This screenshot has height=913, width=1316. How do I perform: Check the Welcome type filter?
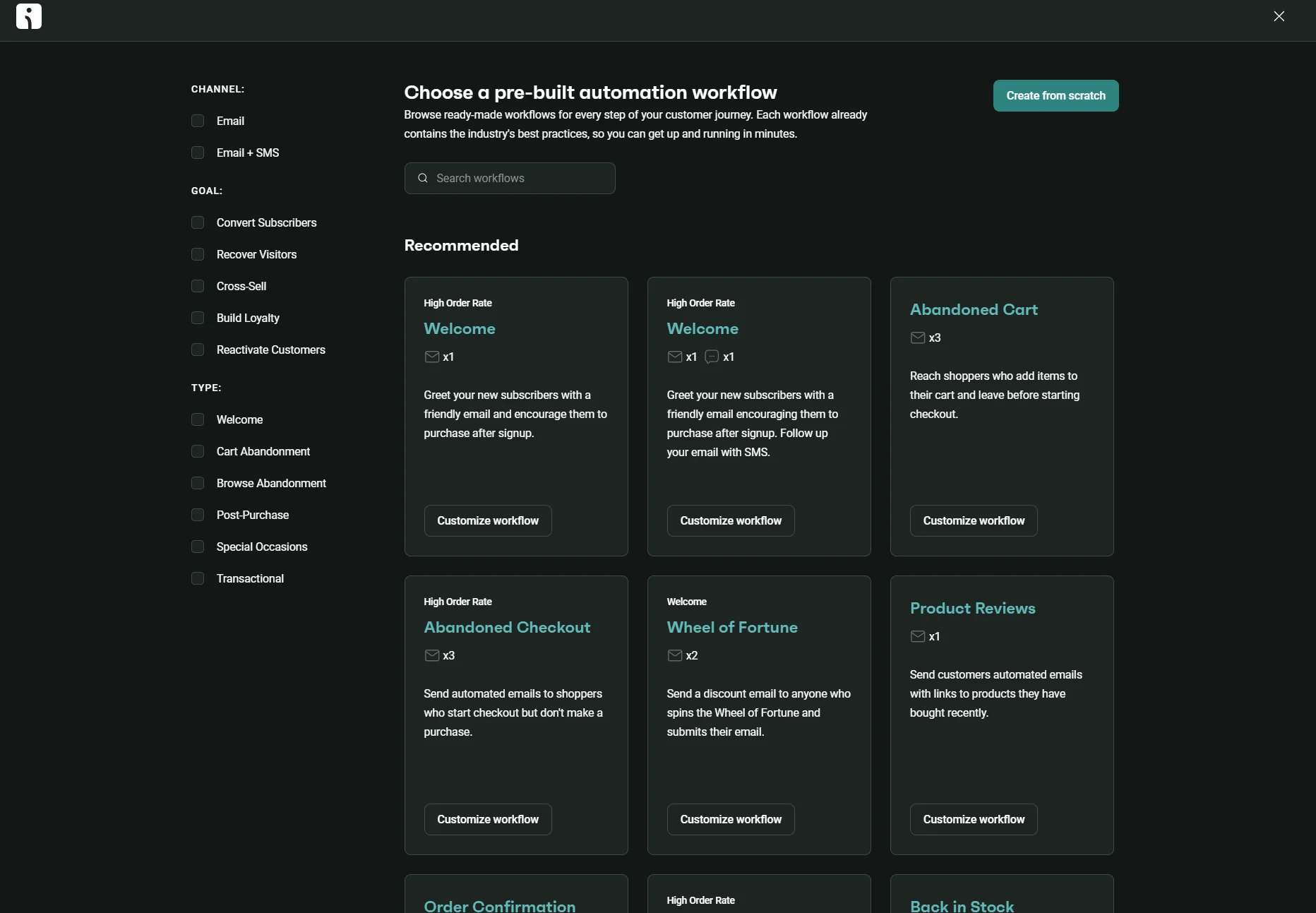(198, 419)
